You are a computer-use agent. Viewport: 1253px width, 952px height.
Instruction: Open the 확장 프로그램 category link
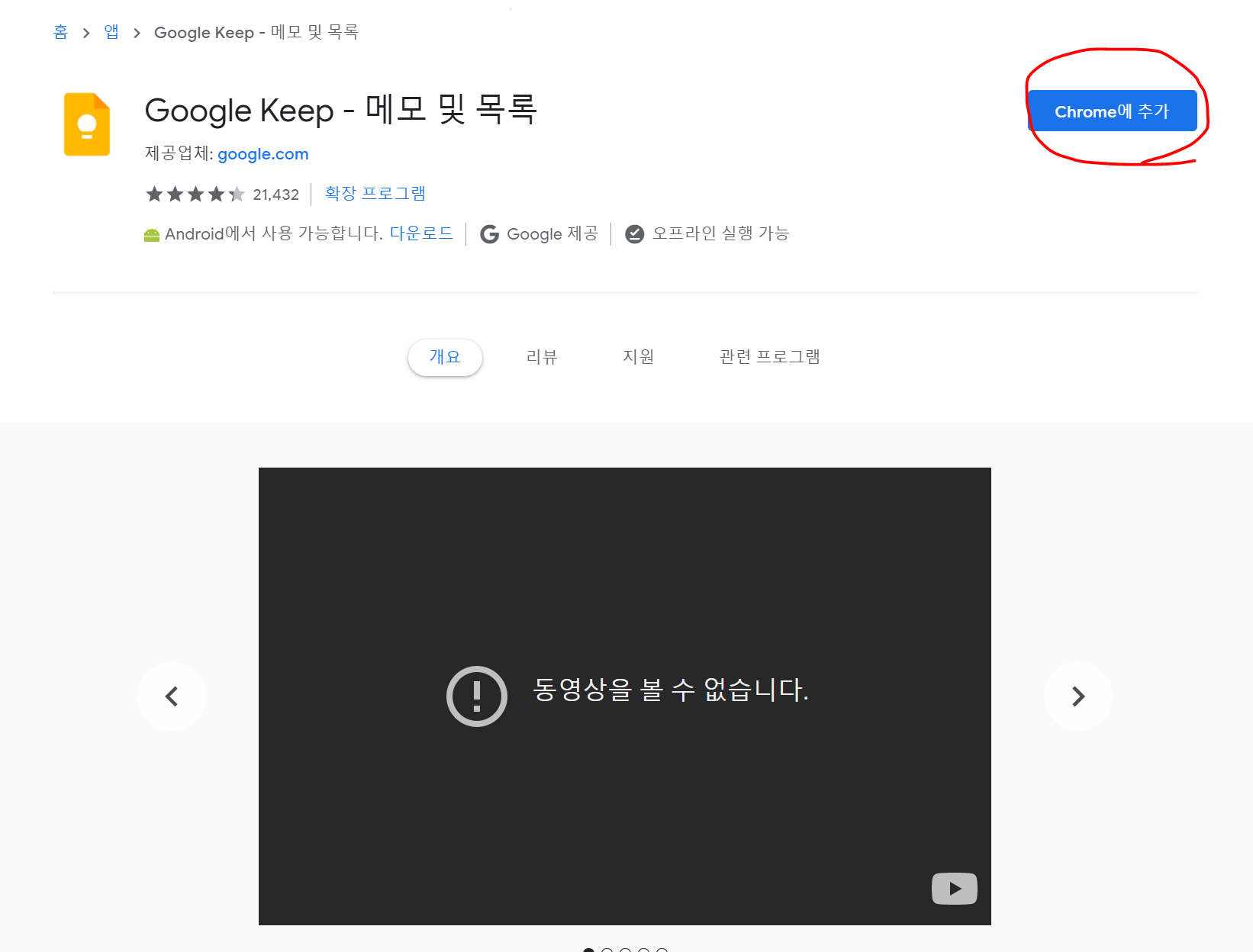click(375, 194)
